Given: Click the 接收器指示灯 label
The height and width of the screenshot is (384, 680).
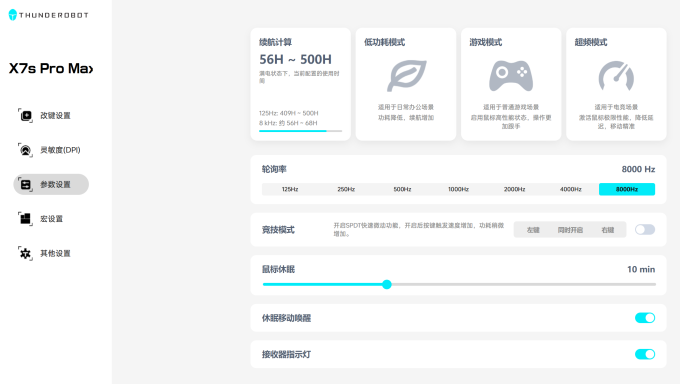Looking at the screenshot, I should (286, 354).
